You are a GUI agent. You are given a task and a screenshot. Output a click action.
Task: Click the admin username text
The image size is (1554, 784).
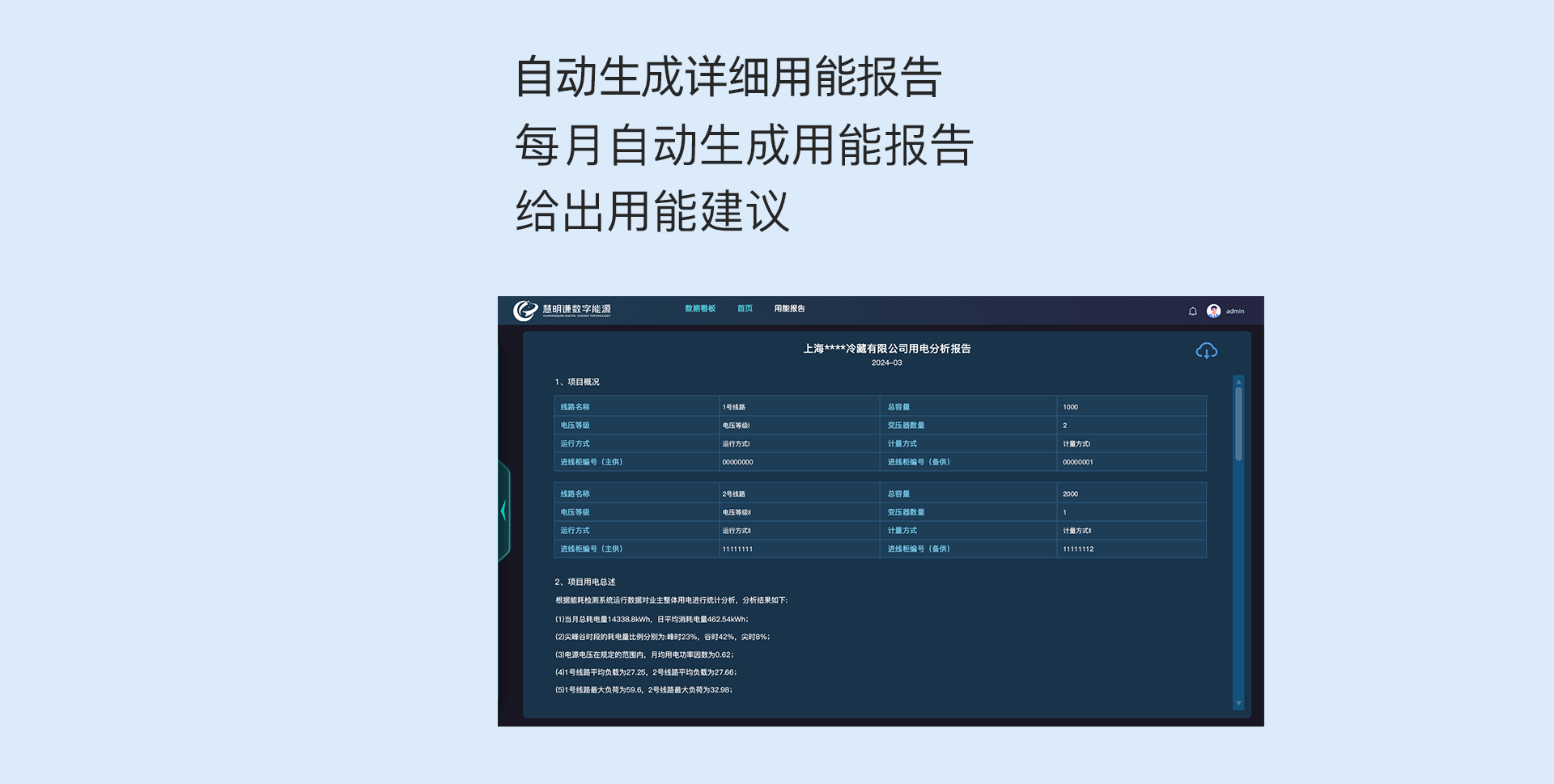click(1235, 311)
